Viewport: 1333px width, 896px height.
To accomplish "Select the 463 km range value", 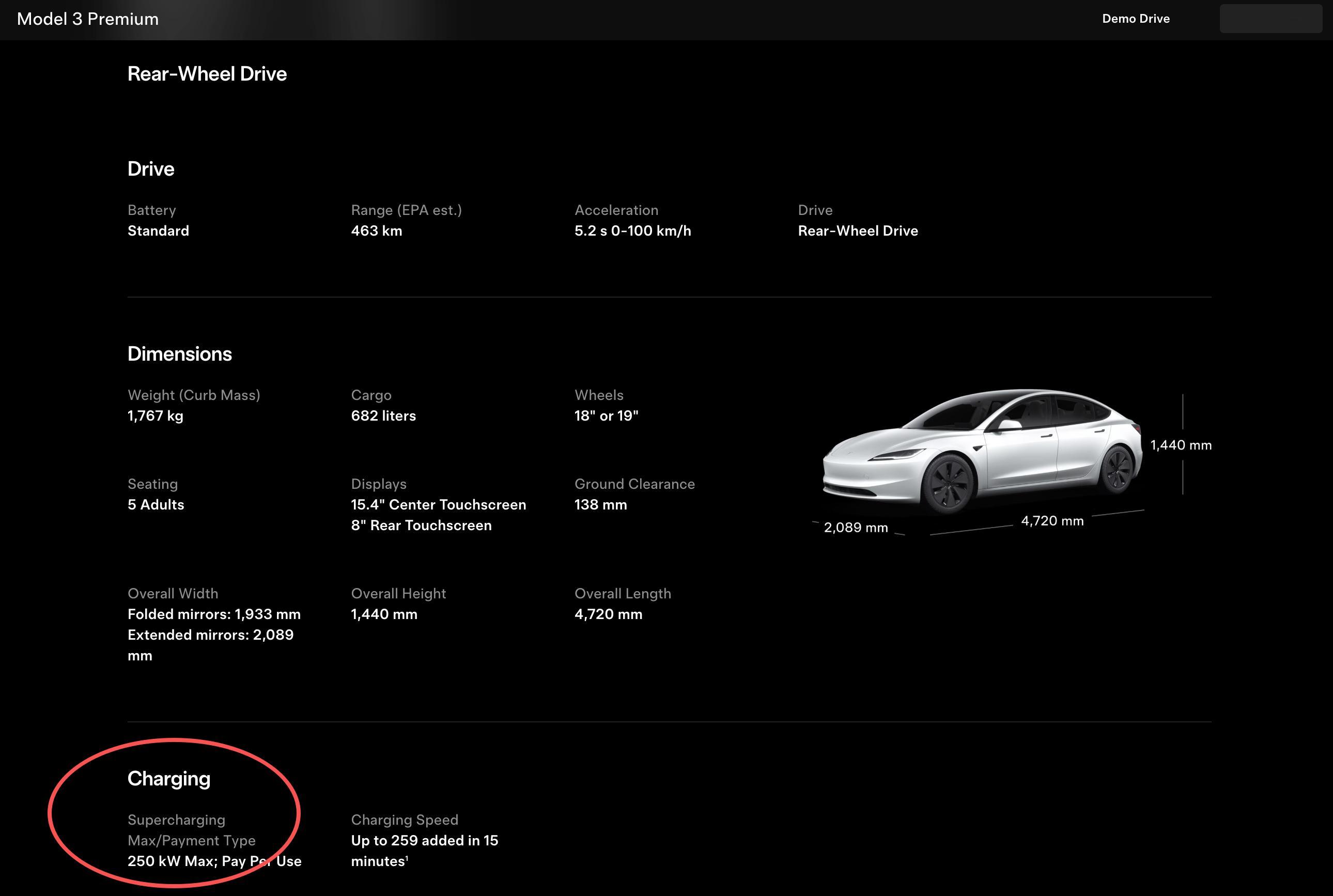I will coord(377,231).
